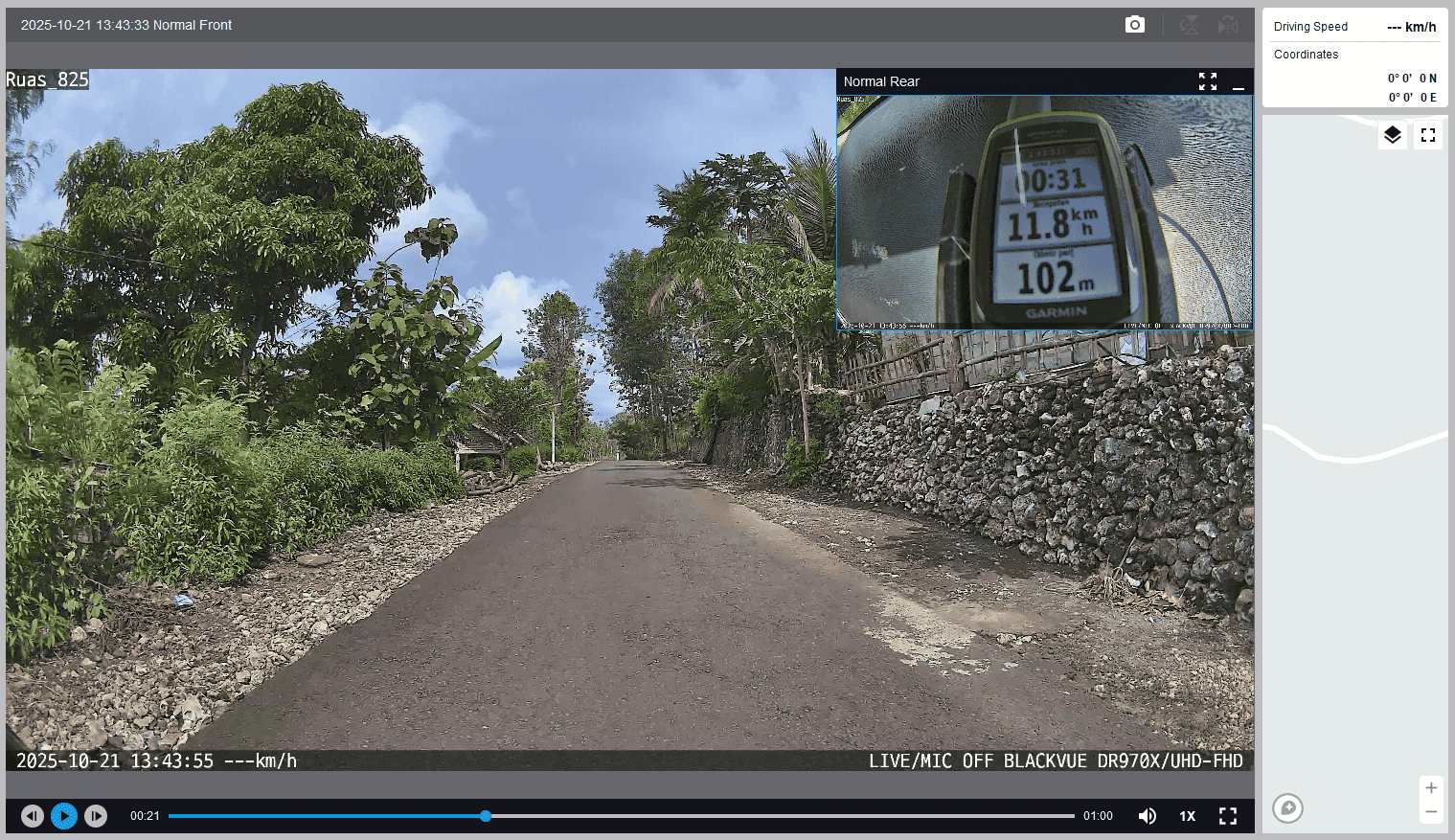The image size is (1455, 840).
Task: Open the map layers selector
Action: click(x=1392, y=135)
